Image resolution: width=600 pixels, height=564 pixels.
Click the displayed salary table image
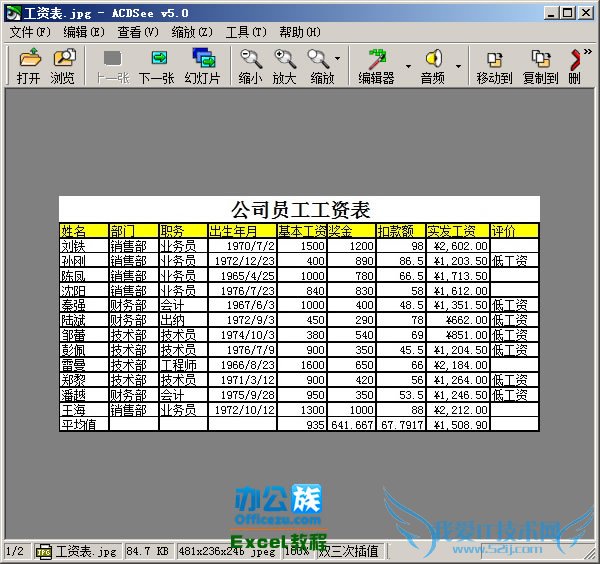(299, 314)
